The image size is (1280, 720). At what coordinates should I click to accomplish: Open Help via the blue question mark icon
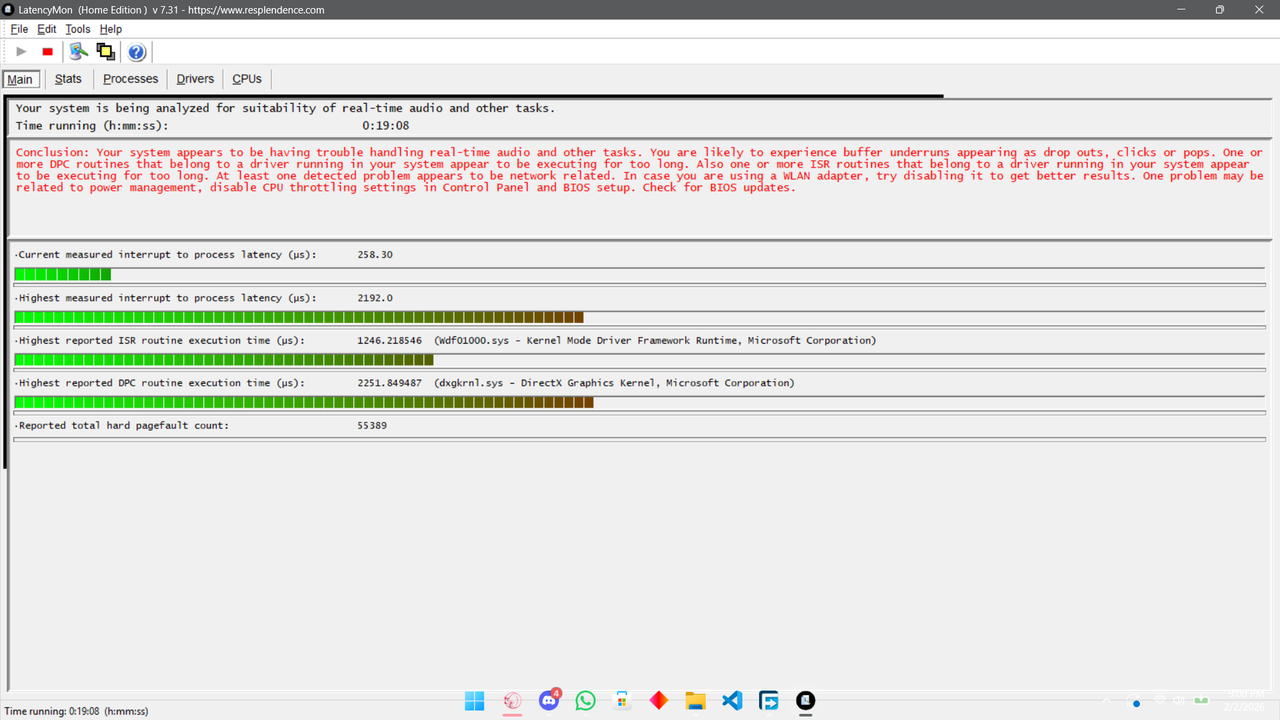coord(137,52)
